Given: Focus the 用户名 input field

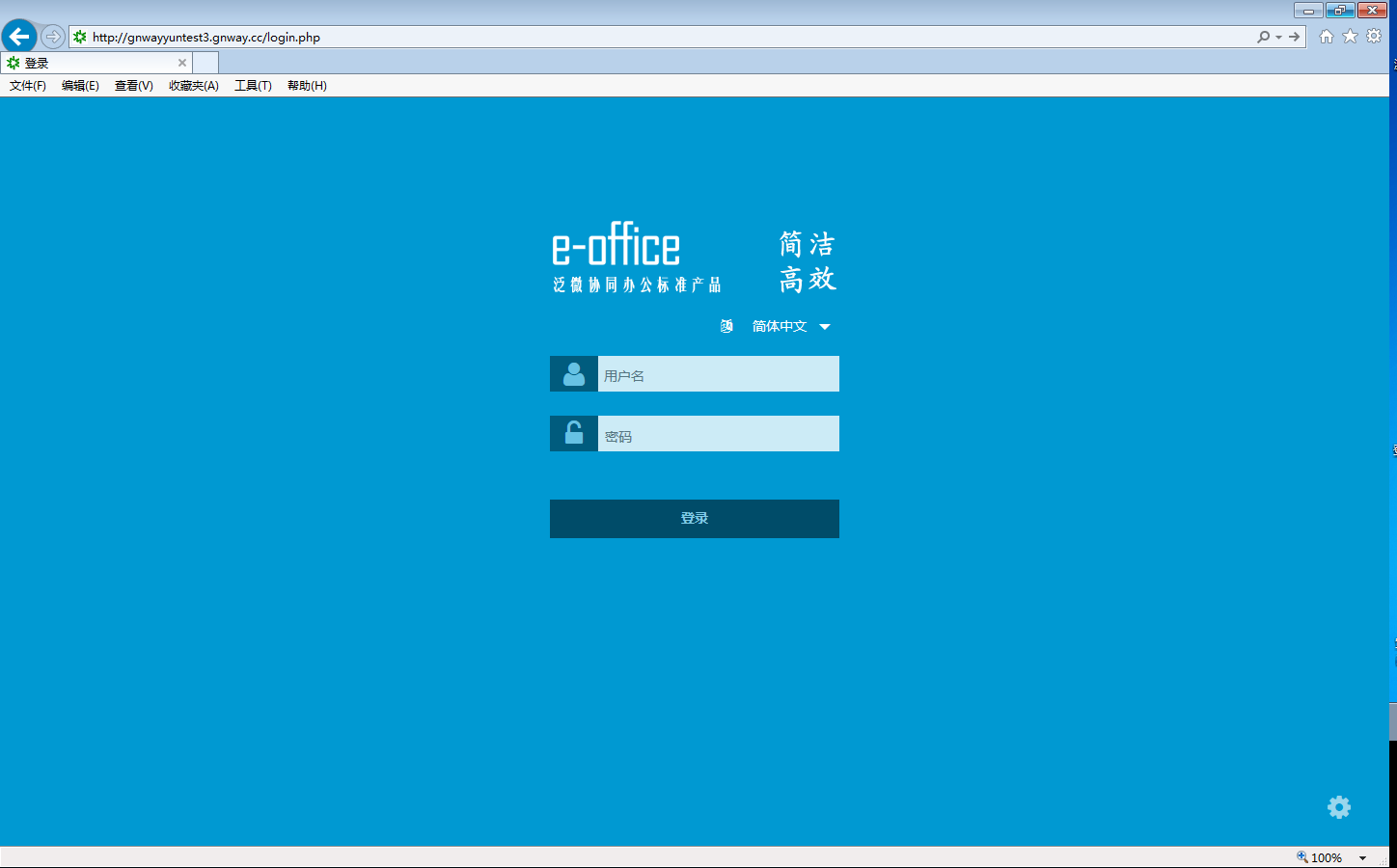Looking at the screenshot, I should (x=719, y=374).
